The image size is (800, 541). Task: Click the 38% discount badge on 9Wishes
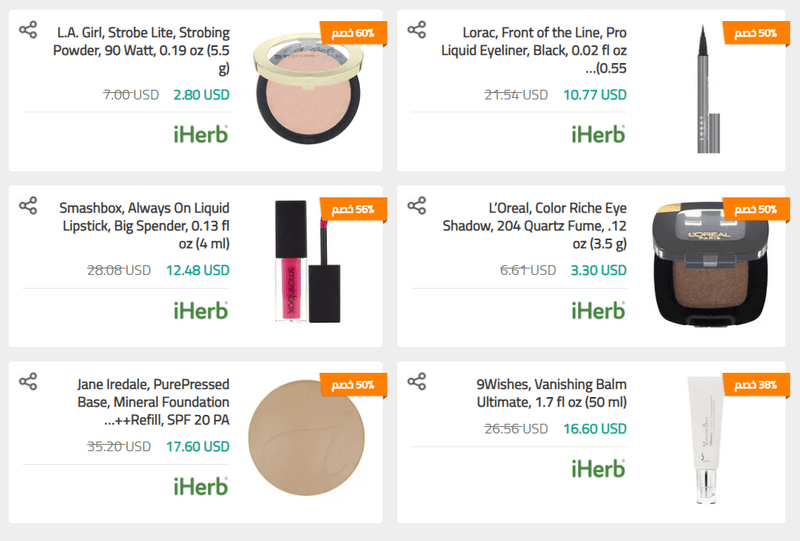pos(747,385)
